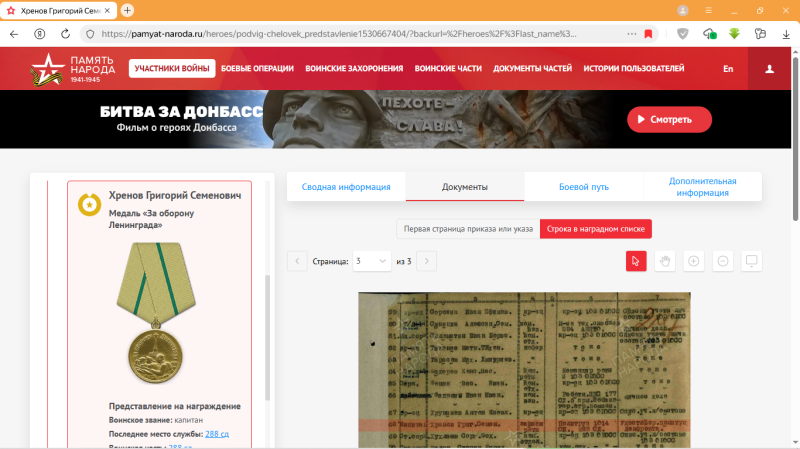Click the Представление на награждение label
Image resolution: width=800 pixels, height=449 pixels.
[174, 406]
